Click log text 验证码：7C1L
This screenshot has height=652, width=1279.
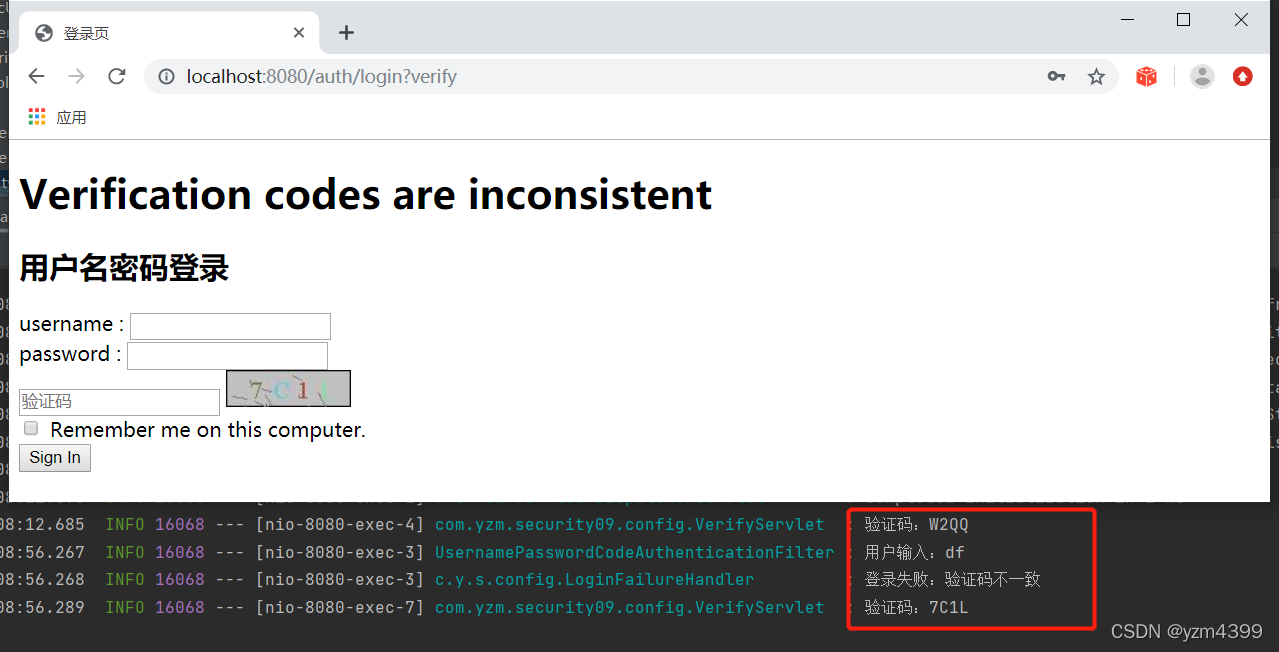[x=916, y=607]
